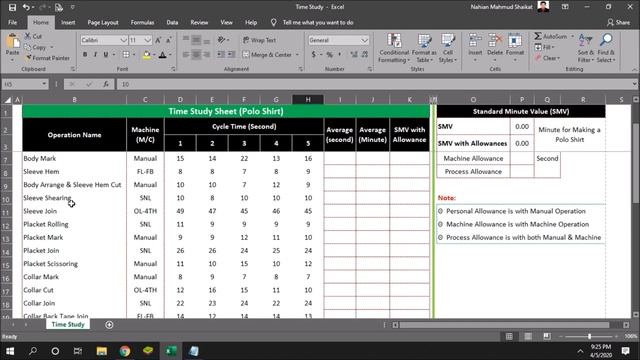Toggle Normal view in status bar
Screen dimensions: 640x360
(x=509, y=336)
